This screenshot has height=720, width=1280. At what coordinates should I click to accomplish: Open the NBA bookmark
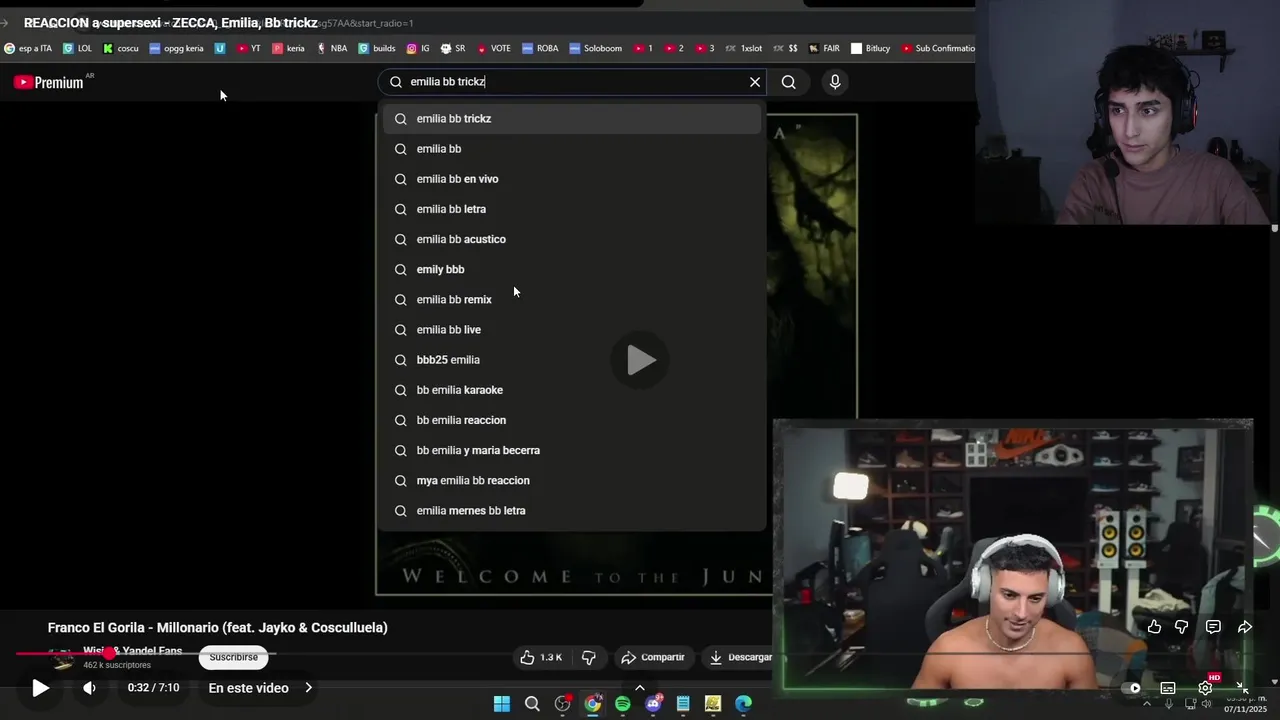(x=332, y=48)
